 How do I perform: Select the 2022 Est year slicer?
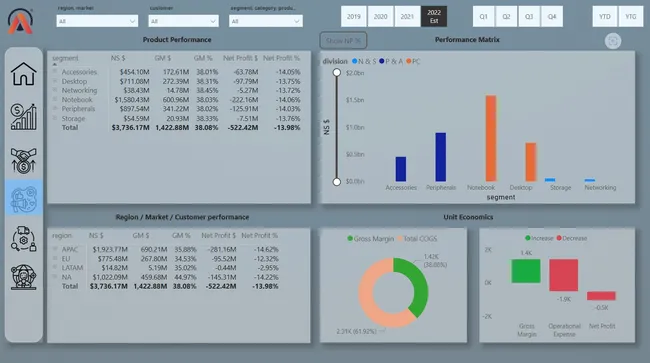click(434, 17)
